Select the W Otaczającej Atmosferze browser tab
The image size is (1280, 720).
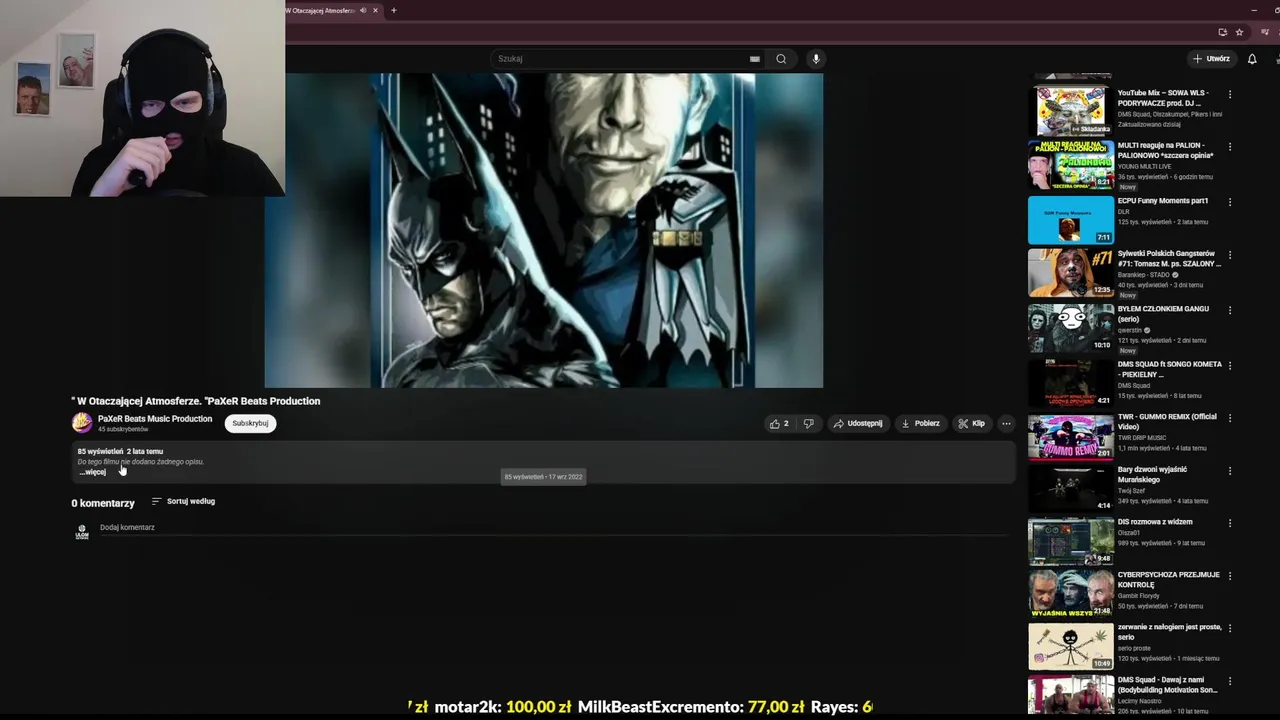click(321, 10)
